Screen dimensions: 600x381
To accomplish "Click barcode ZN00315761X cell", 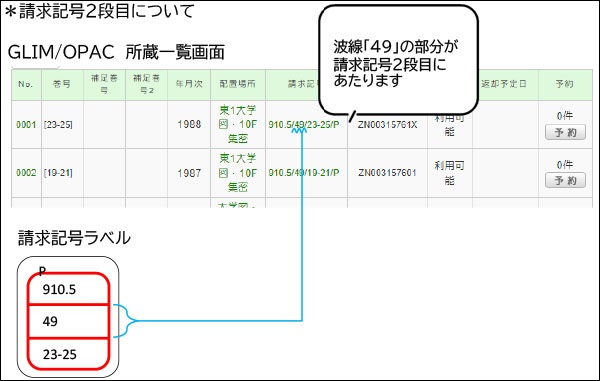I will coord(387,125).
